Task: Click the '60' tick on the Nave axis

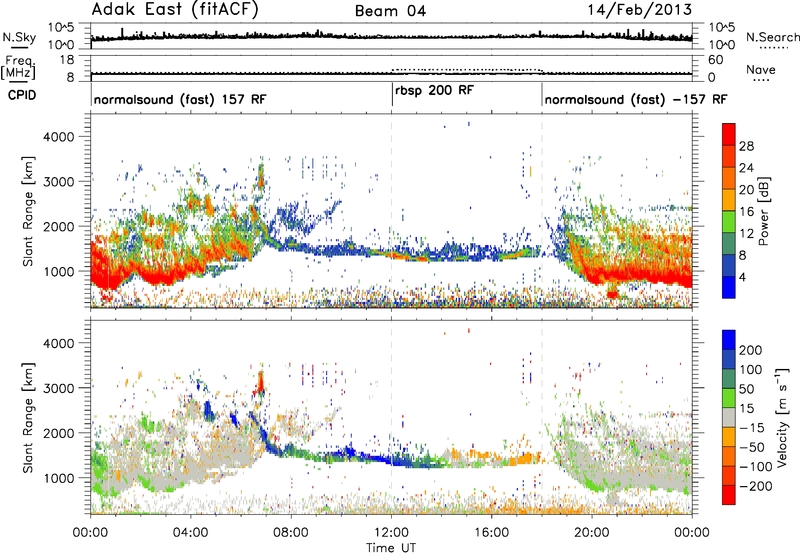Action: [716, 60]
